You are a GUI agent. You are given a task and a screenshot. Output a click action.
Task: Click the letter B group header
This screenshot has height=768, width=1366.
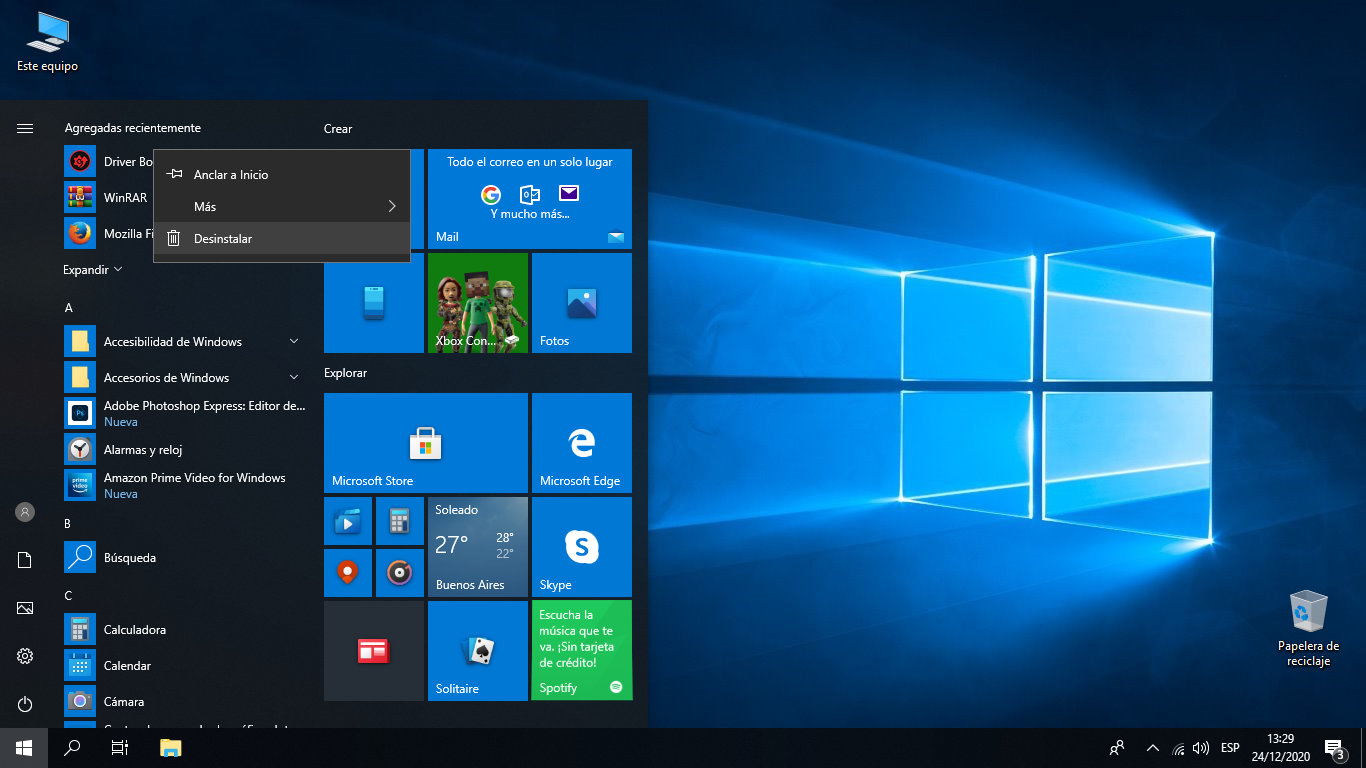pos(68,523)
